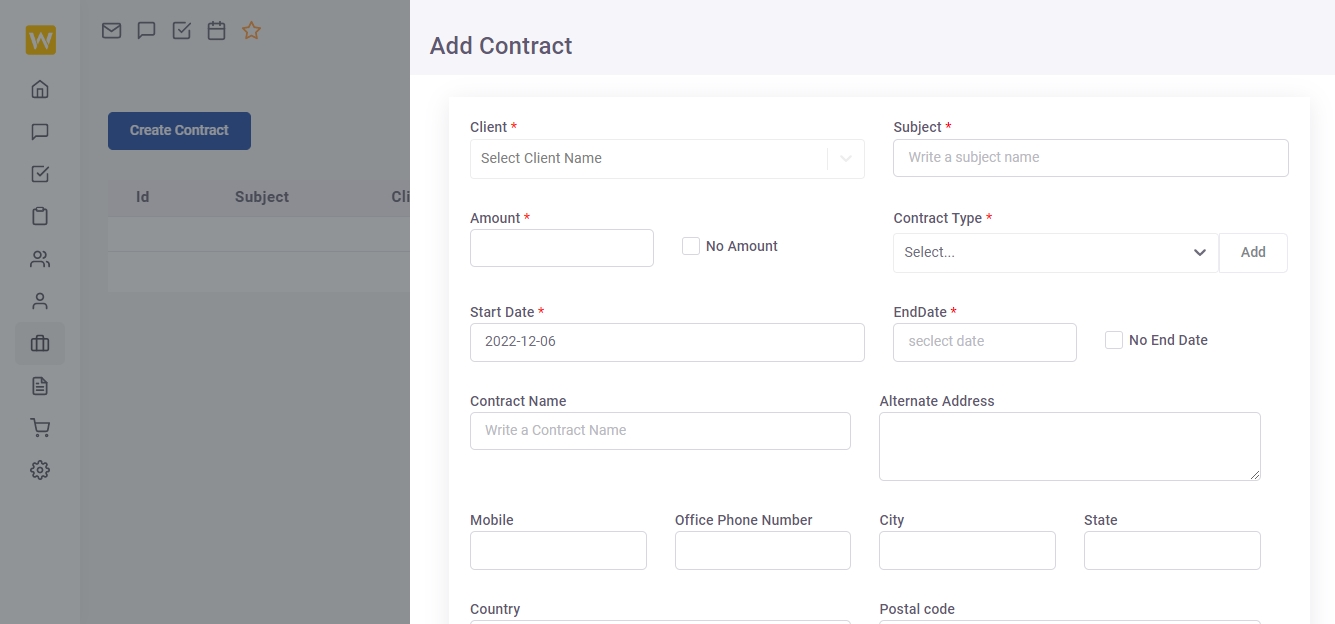Screen dimensions: 1335x624
Task: Open the EndDate date picker field
Action: pyautogui.click(x=985, y=342)
